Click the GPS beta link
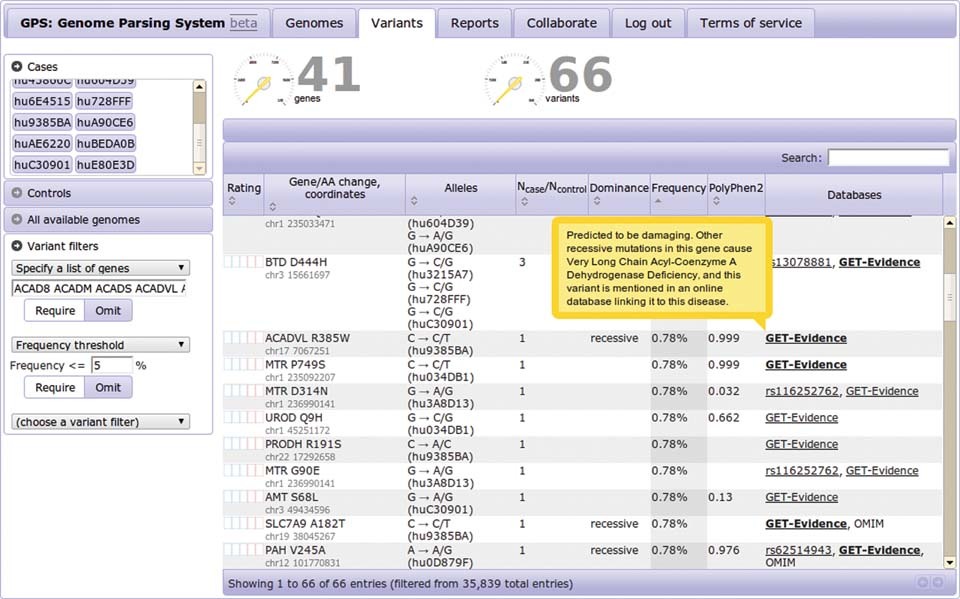This screenshot has height=599, width=960. pyautogui.click(x=244, y=23)
